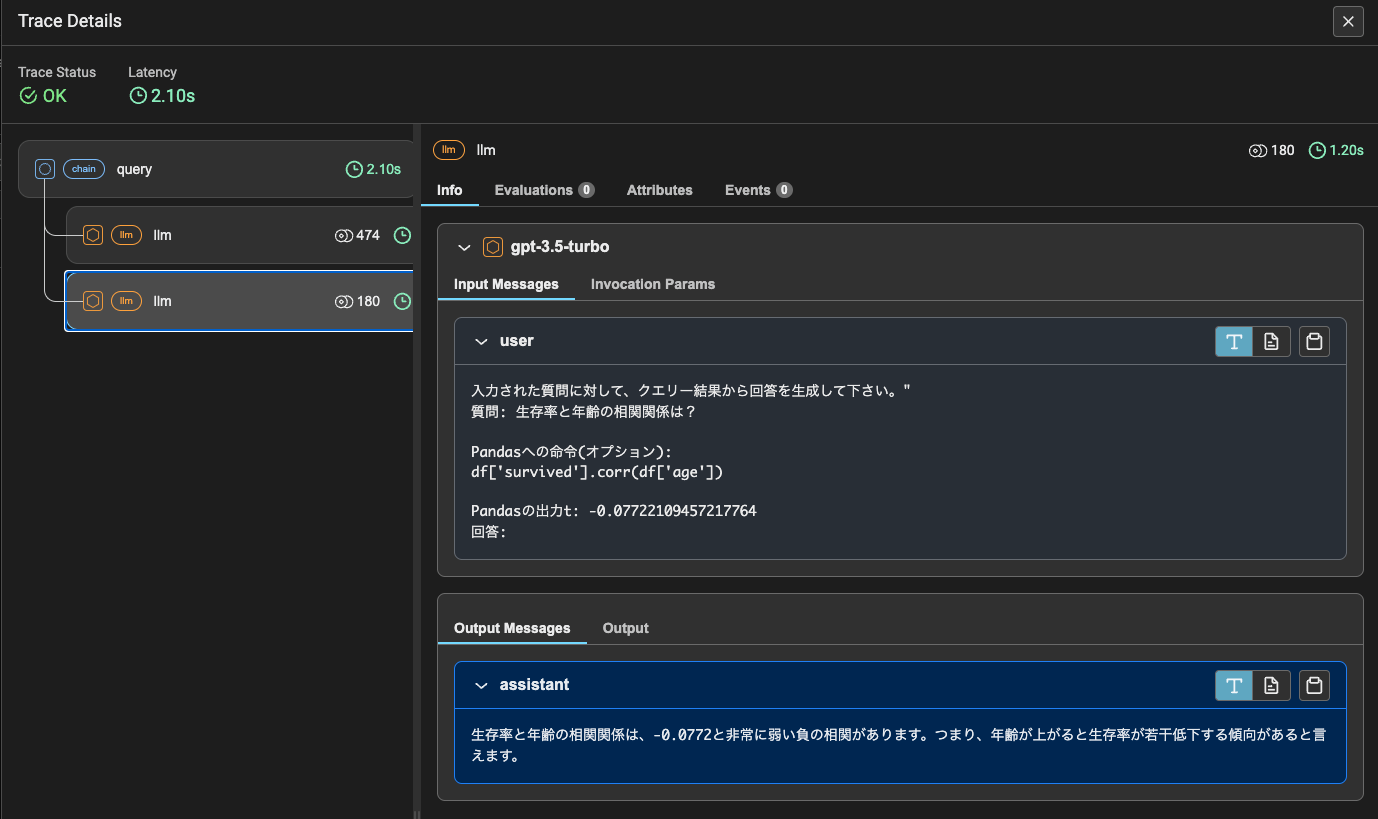This screenshot has width=1378, height=819.
Task: Click the assistant response text
Action: pos(898,745)
